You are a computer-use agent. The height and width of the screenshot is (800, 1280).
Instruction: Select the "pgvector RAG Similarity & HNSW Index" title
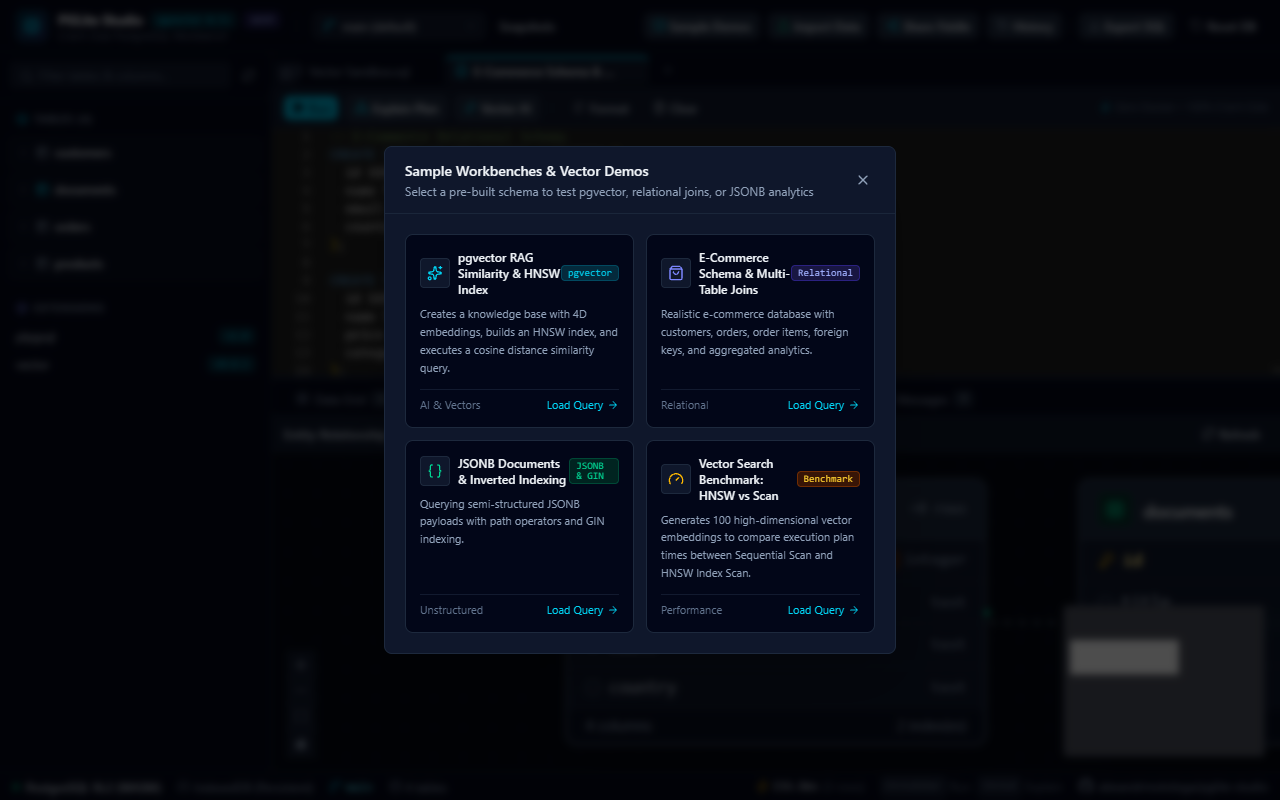click(x=509, y=274)
